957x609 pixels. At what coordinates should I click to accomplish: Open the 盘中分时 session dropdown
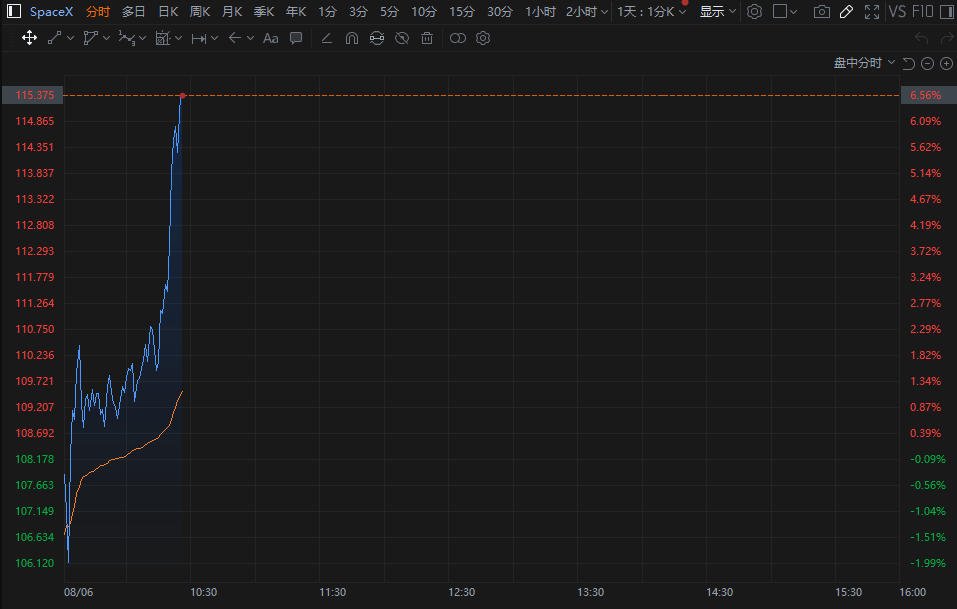[864, 63]
